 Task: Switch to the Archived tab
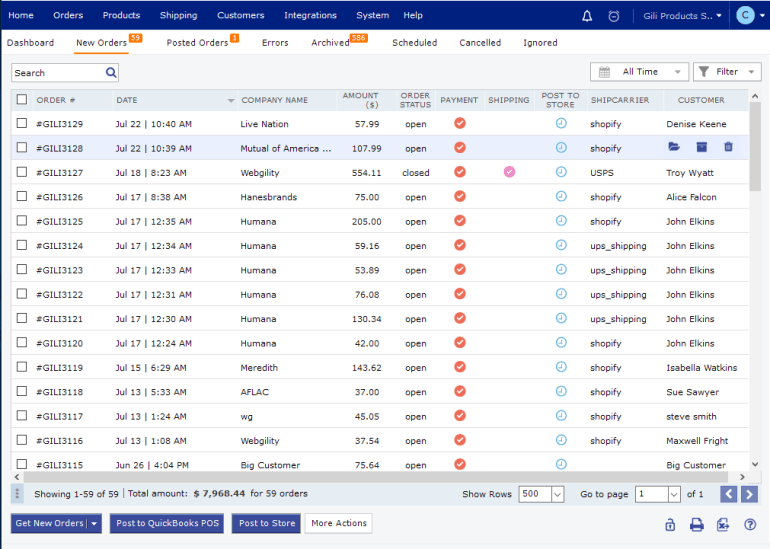click(x=330, y=43)
